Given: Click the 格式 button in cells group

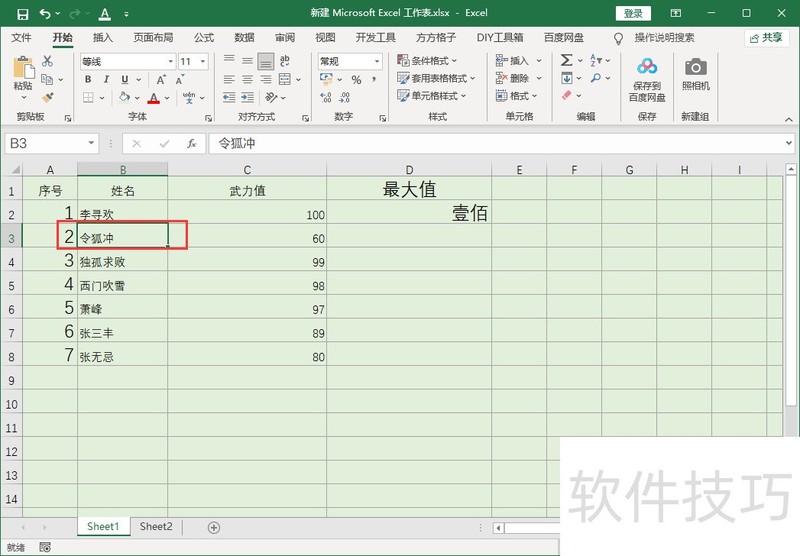Looking at the screenshot, I should pos(516,95).
